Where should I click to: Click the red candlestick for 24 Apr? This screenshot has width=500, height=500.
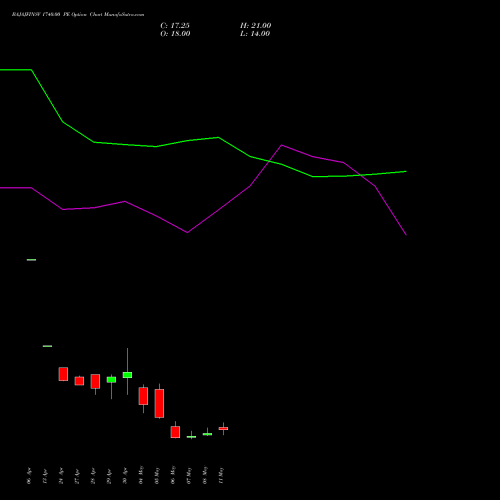point(63,374)
